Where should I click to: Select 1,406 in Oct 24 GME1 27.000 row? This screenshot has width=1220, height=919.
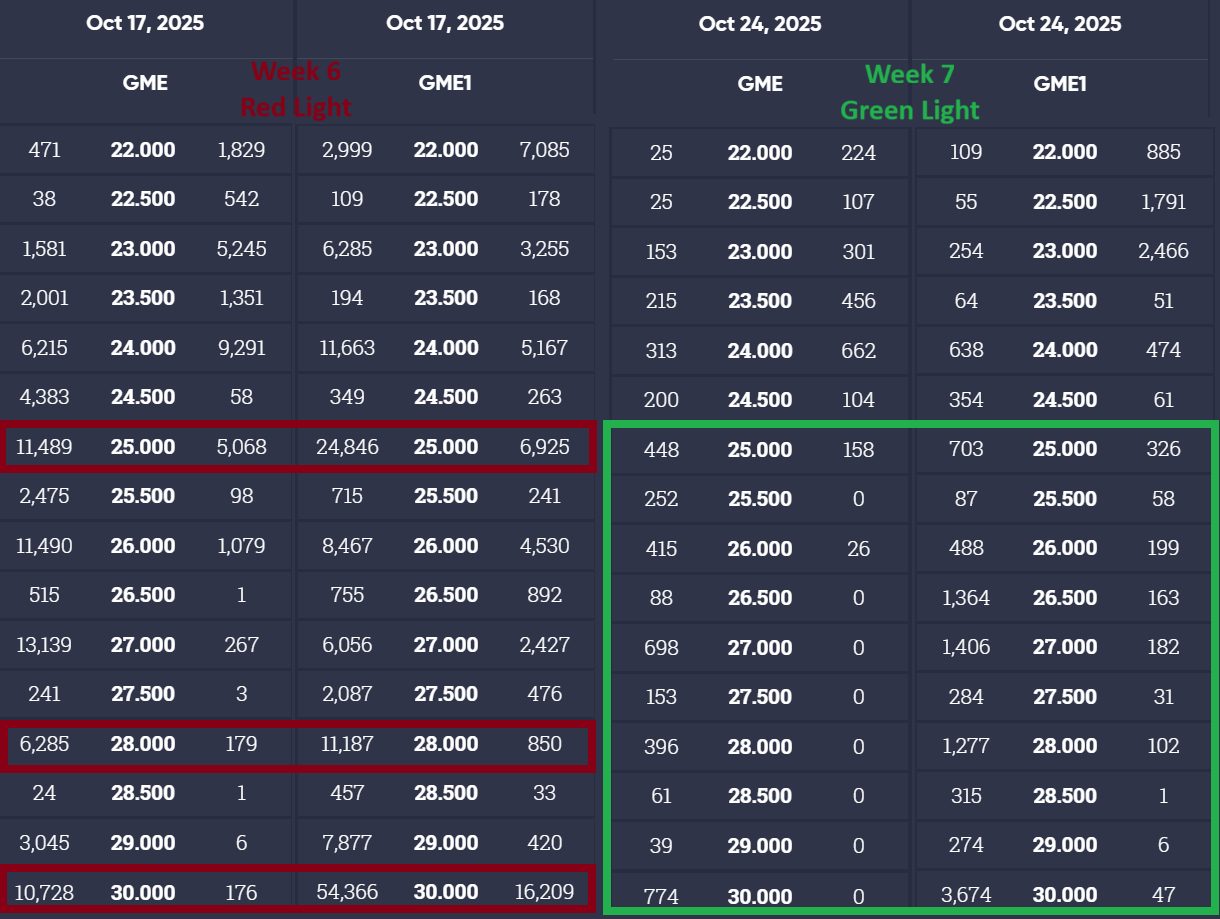[966, 647]
